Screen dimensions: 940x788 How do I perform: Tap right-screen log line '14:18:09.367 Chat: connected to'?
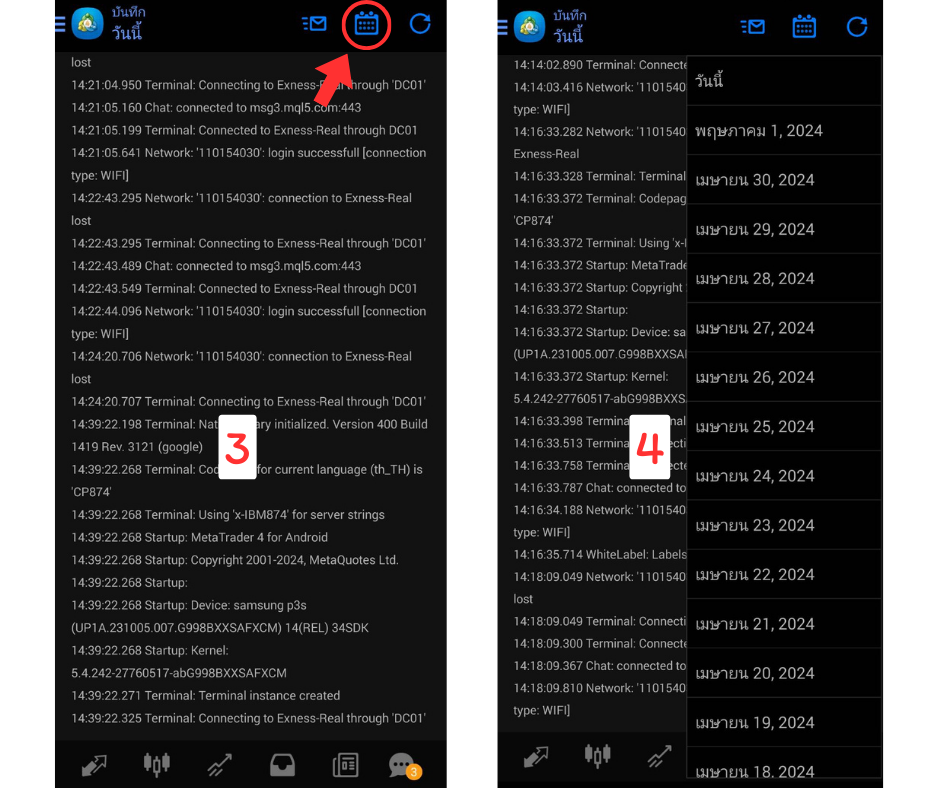click(x=600, y=666)
